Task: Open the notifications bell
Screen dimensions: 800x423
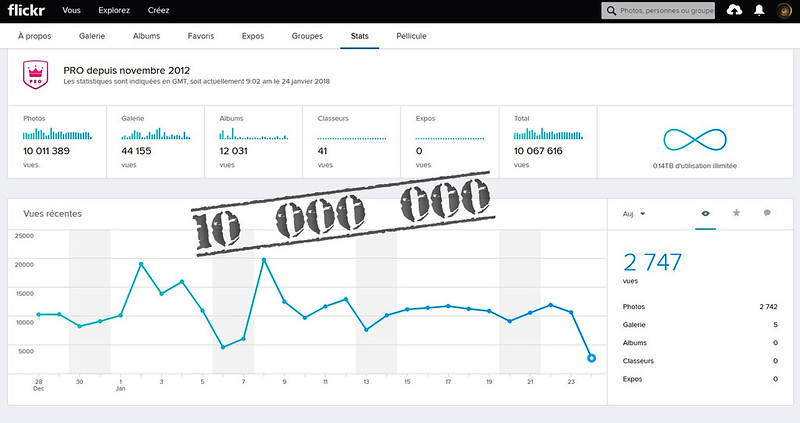Action: click(759, 10)
